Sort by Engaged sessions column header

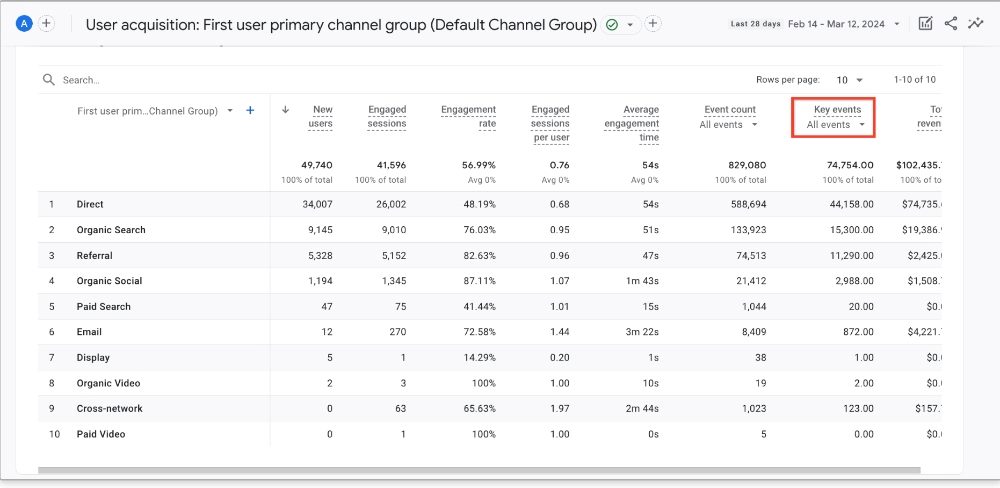point(386,117)
